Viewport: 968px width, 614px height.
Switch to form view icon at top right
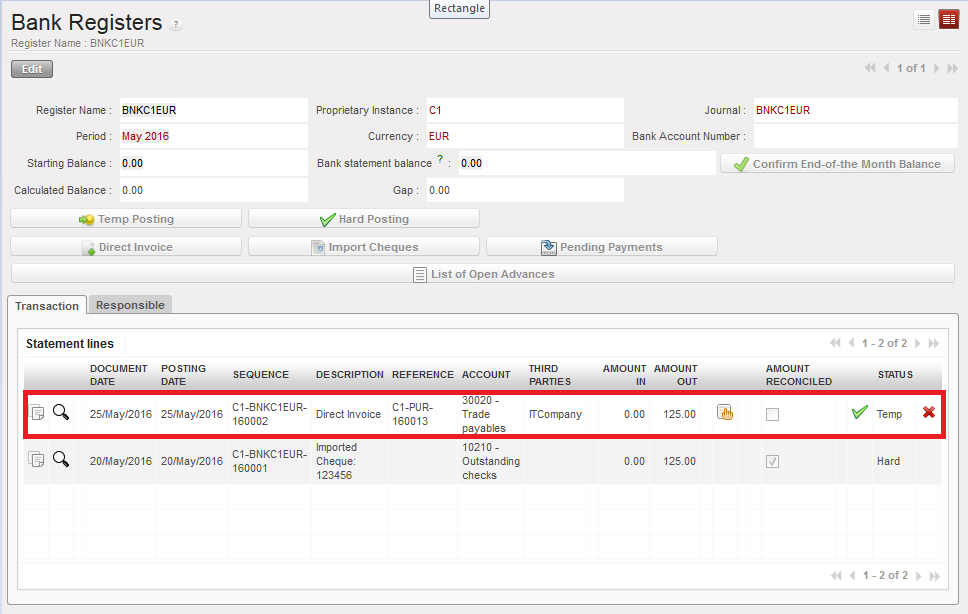pos(948,19)
